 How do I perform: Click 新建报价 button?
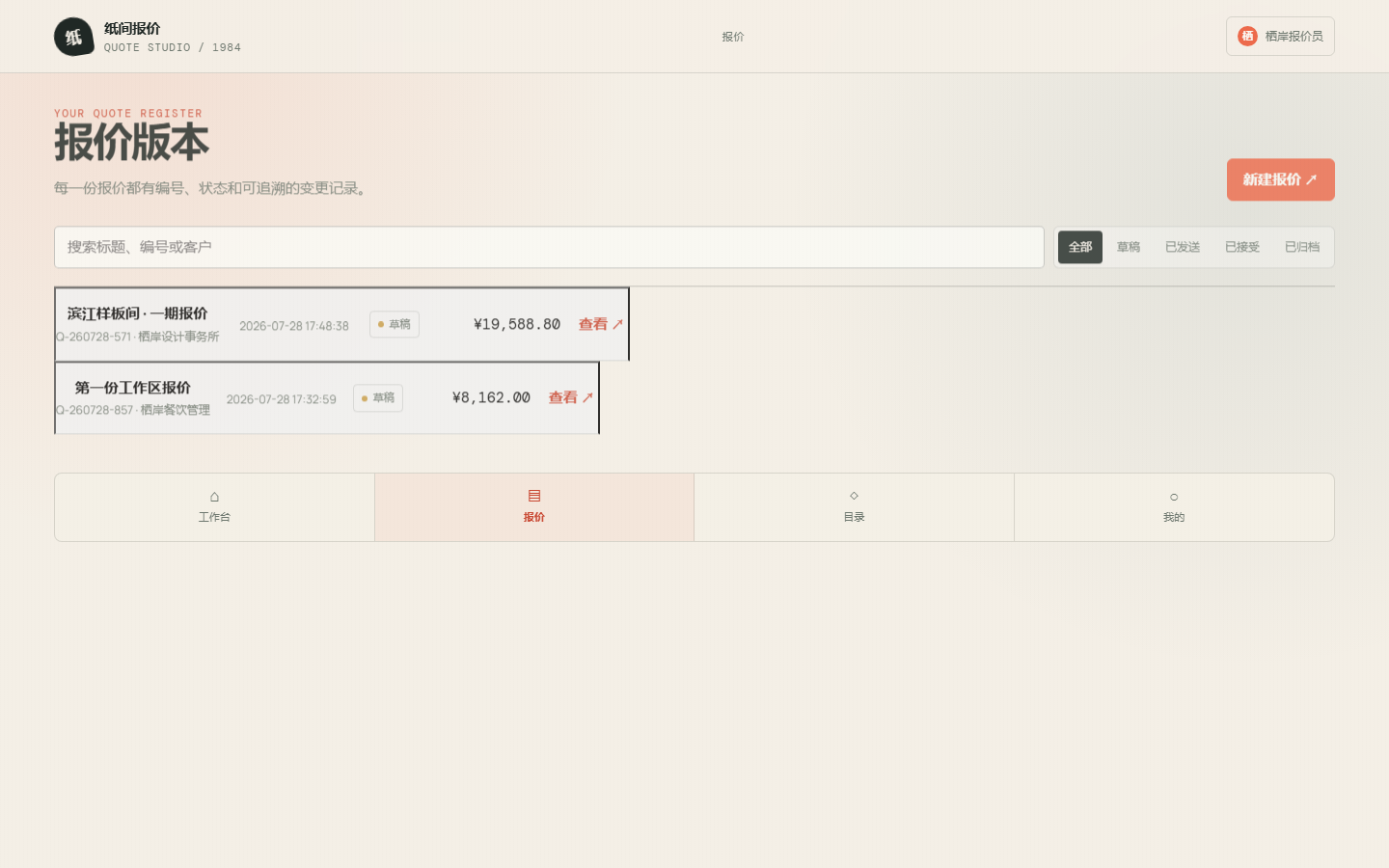(x=1280, y=179)
